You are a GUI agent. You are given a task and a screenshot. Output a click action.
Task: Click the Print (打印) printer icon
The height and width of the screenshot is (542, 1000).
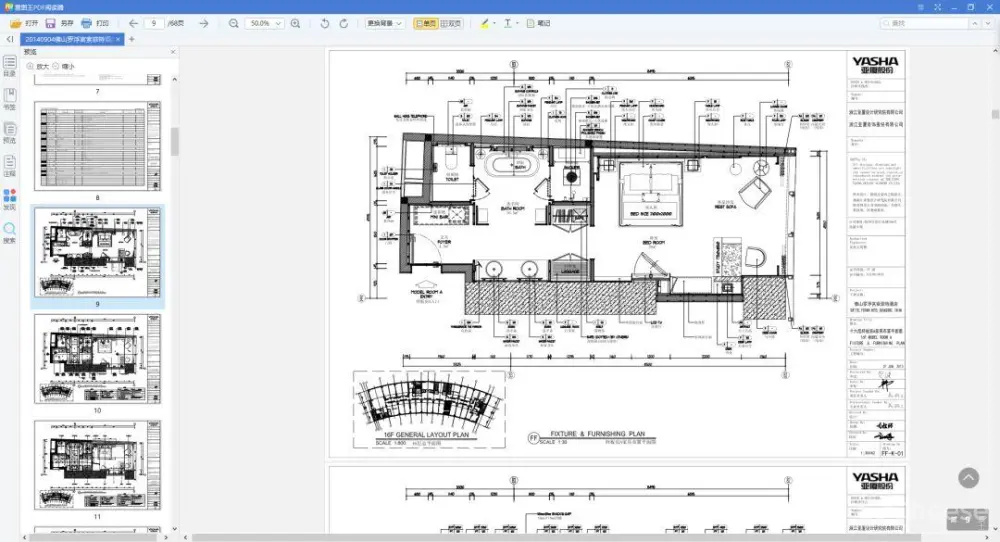[87, 23]
